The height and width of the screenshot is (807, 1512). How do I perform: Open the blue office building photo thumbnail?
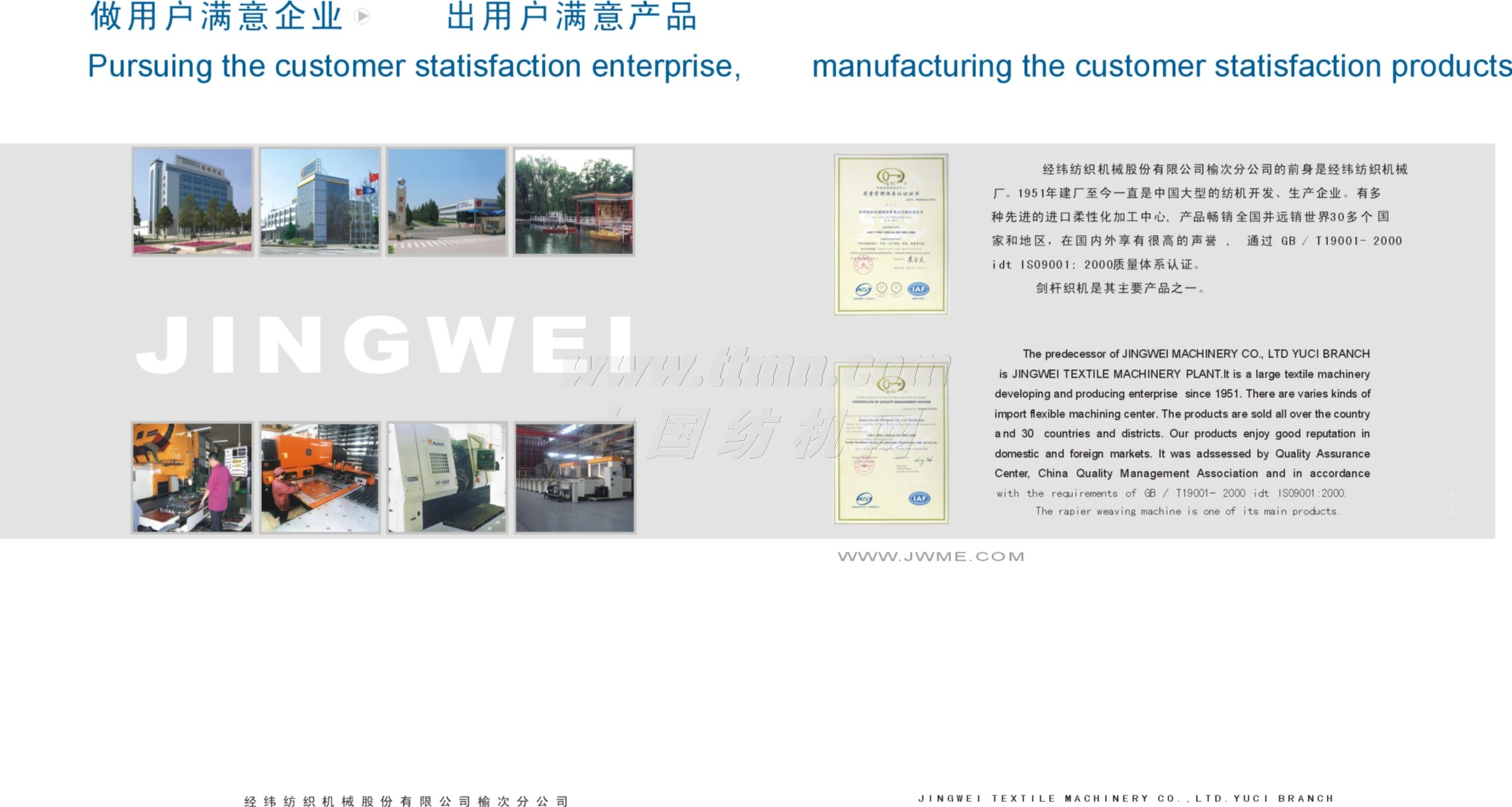[193, 201]
